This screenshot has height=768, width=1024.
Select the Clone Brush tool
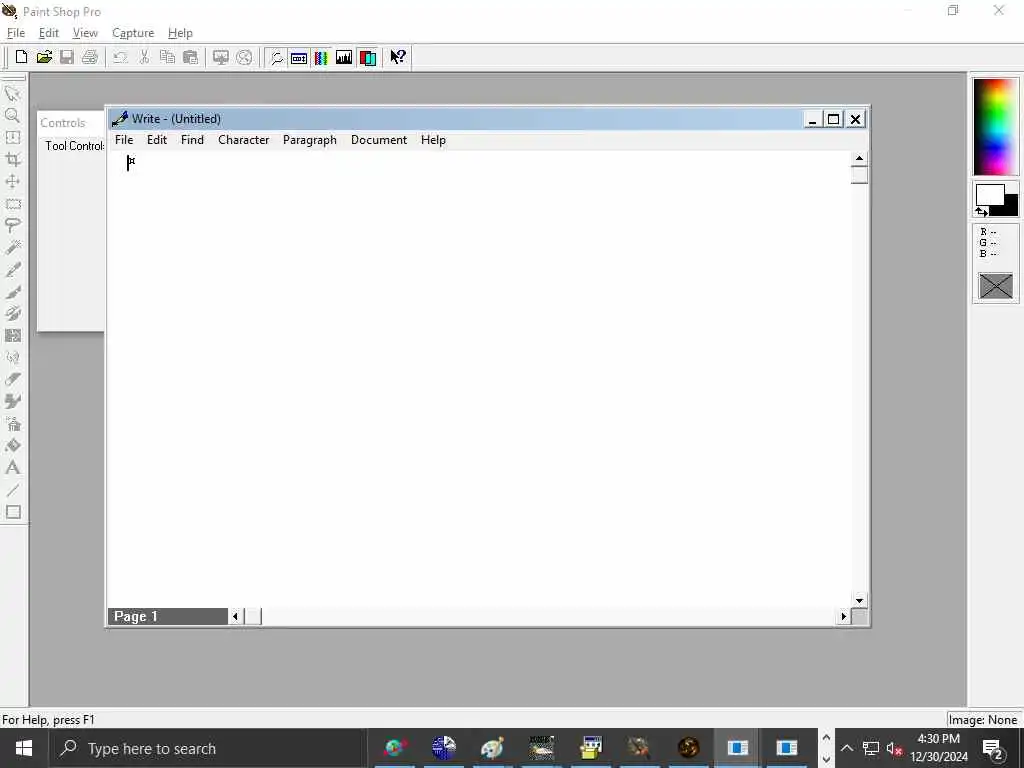(12, 313)
